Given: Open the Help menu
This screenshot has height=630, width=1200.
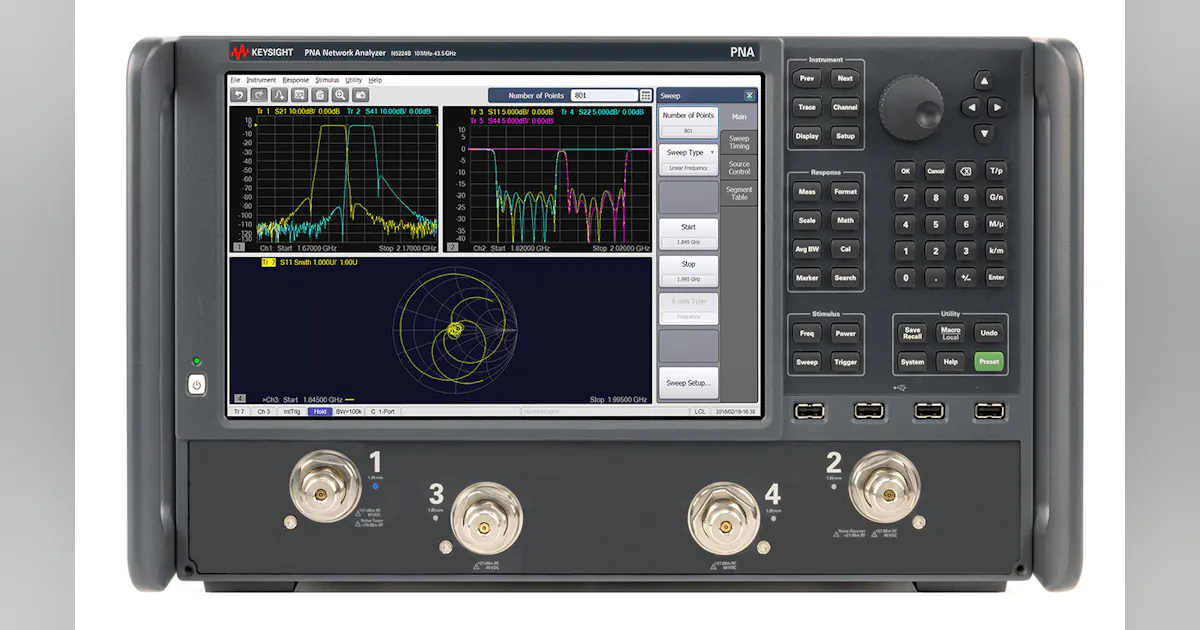Looking at the screenshot, I should point(375,80).
